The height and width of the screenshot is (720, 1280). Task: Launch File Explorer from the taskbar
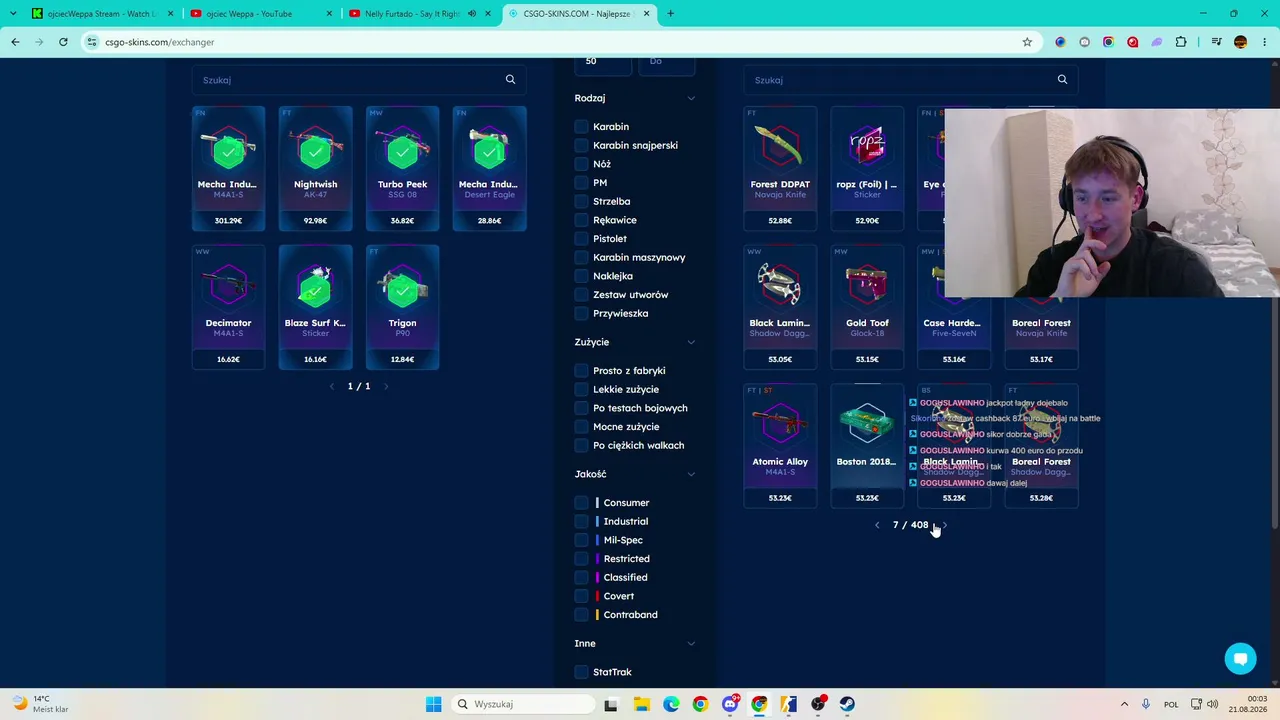641,704
